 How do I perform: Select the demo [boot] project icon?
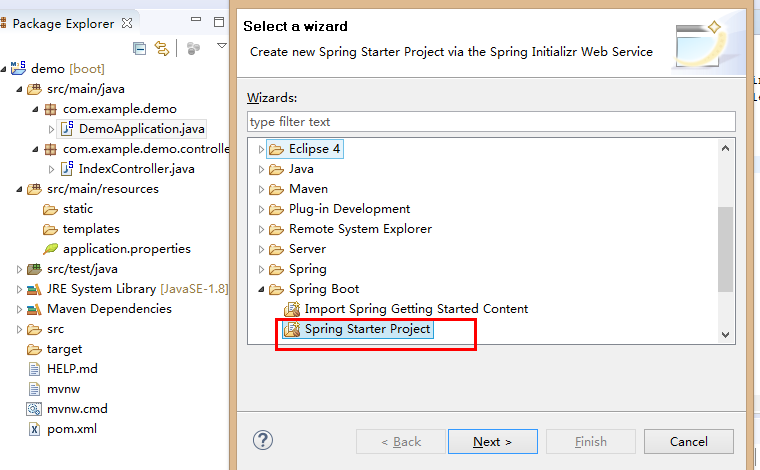click(x=18, y=69)
